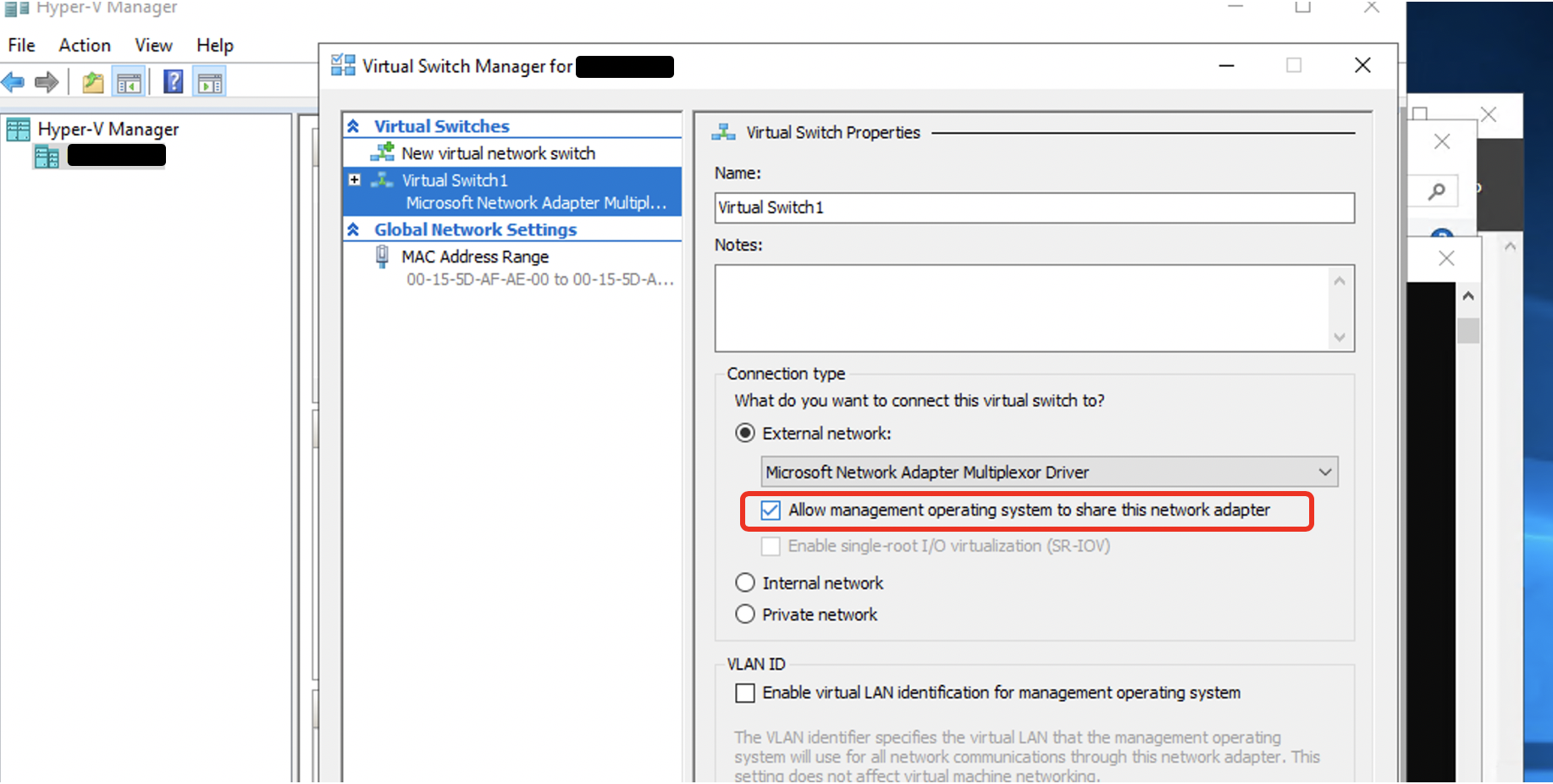Click the Virtual Switch Properties header icon
The image size is (1553, 784).
tap(724, 132)
